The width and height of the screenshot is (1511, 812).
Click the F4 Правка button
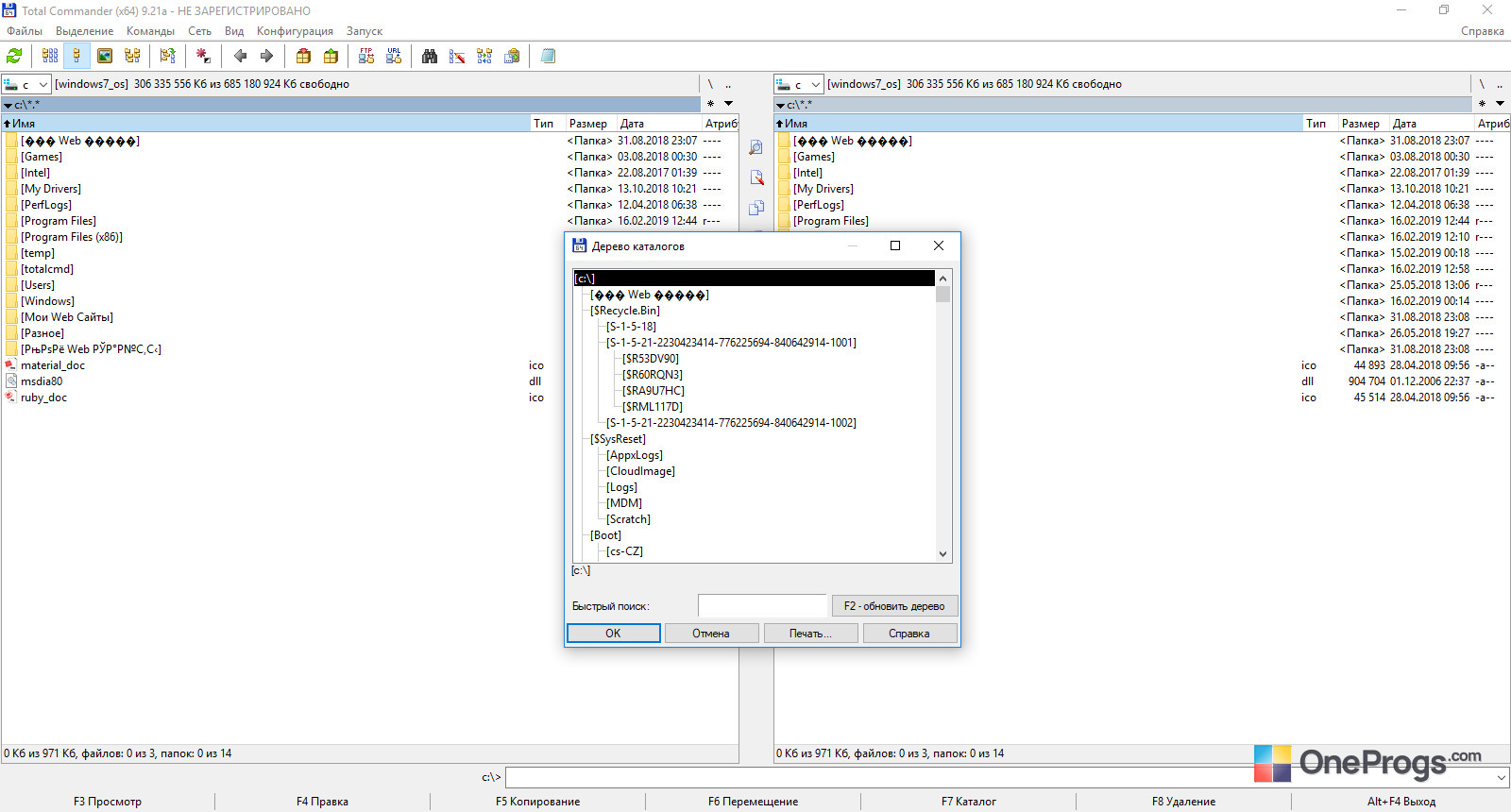click(322, 802)
